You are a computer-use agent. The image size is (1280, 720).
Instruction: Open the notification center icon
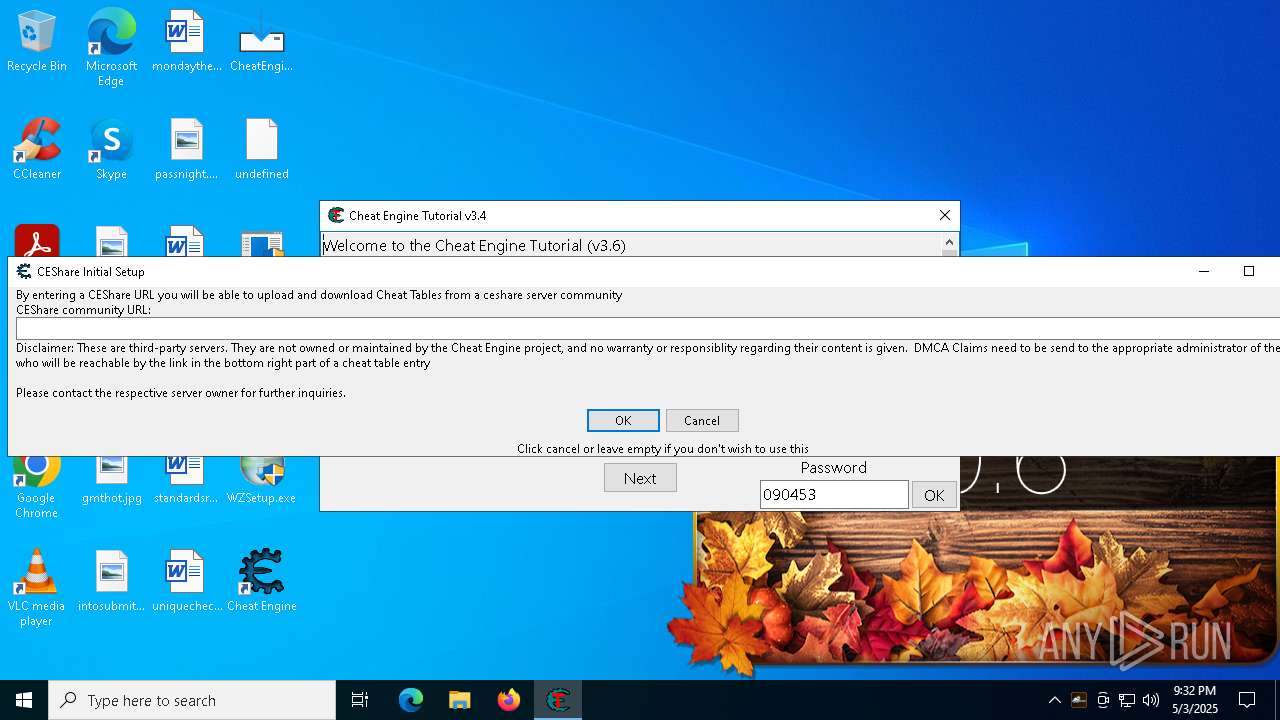1247,700
